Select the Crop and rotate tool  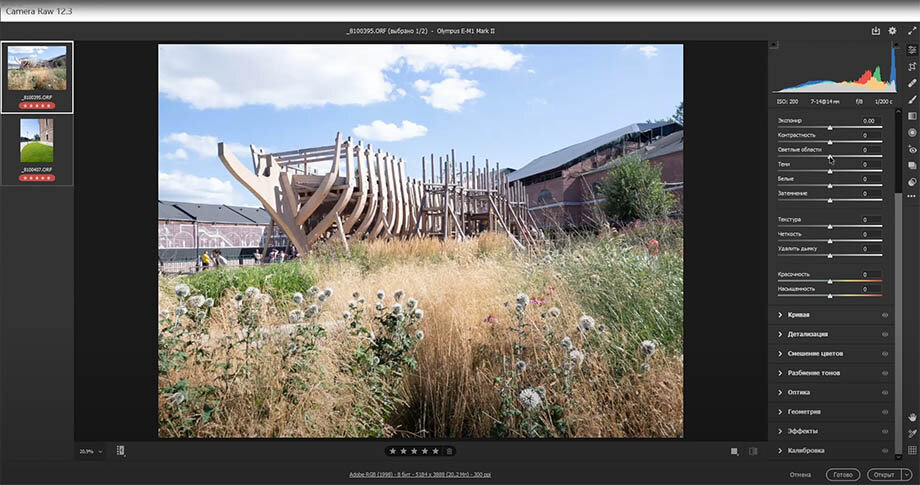click(x=912, y=67)
